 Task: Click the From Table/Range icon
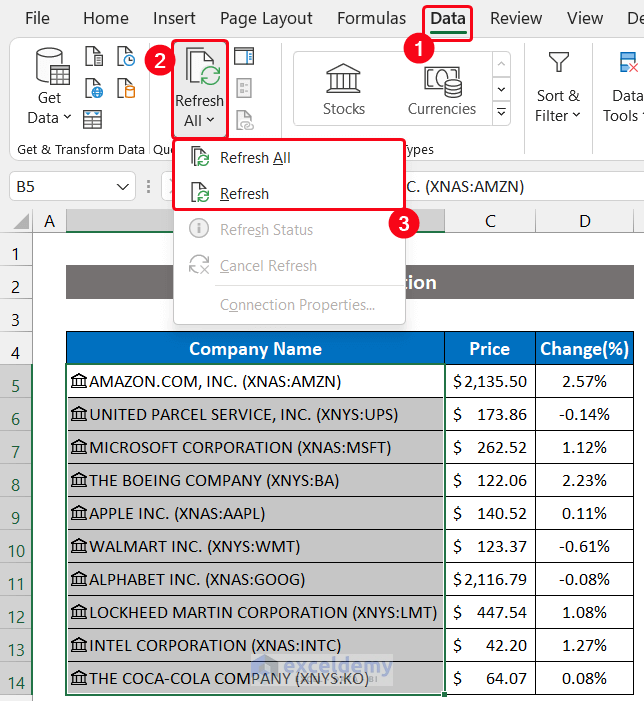pos(93,119)
